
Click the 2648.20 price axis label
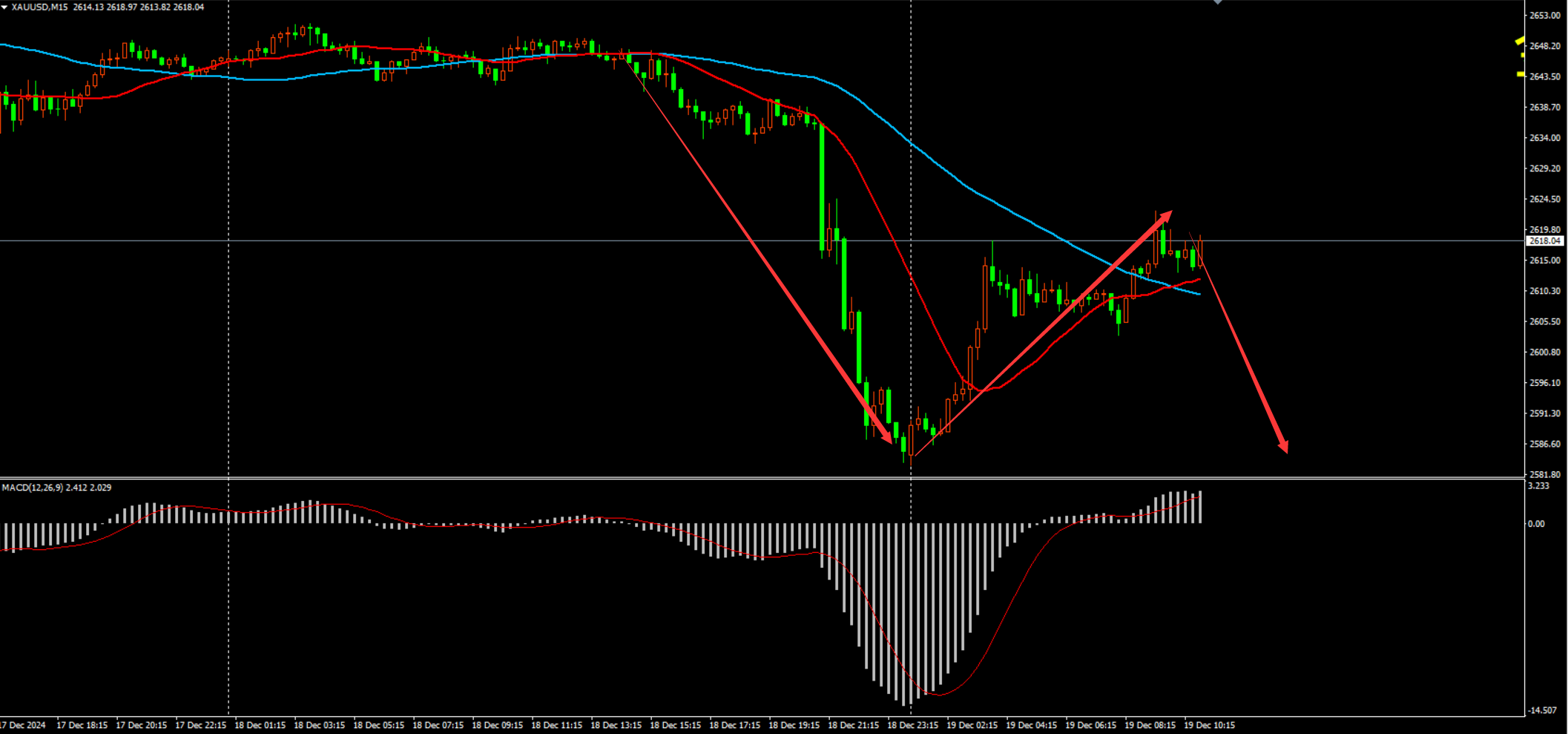pos(1545,46)
